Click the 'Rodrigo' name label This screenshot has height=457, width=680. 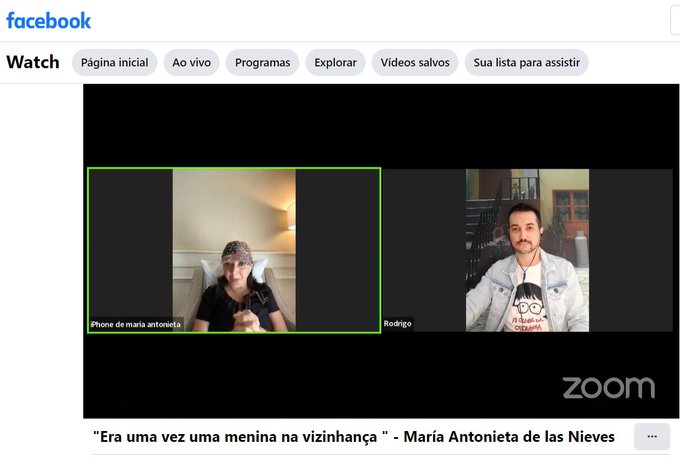coord(398,323)
